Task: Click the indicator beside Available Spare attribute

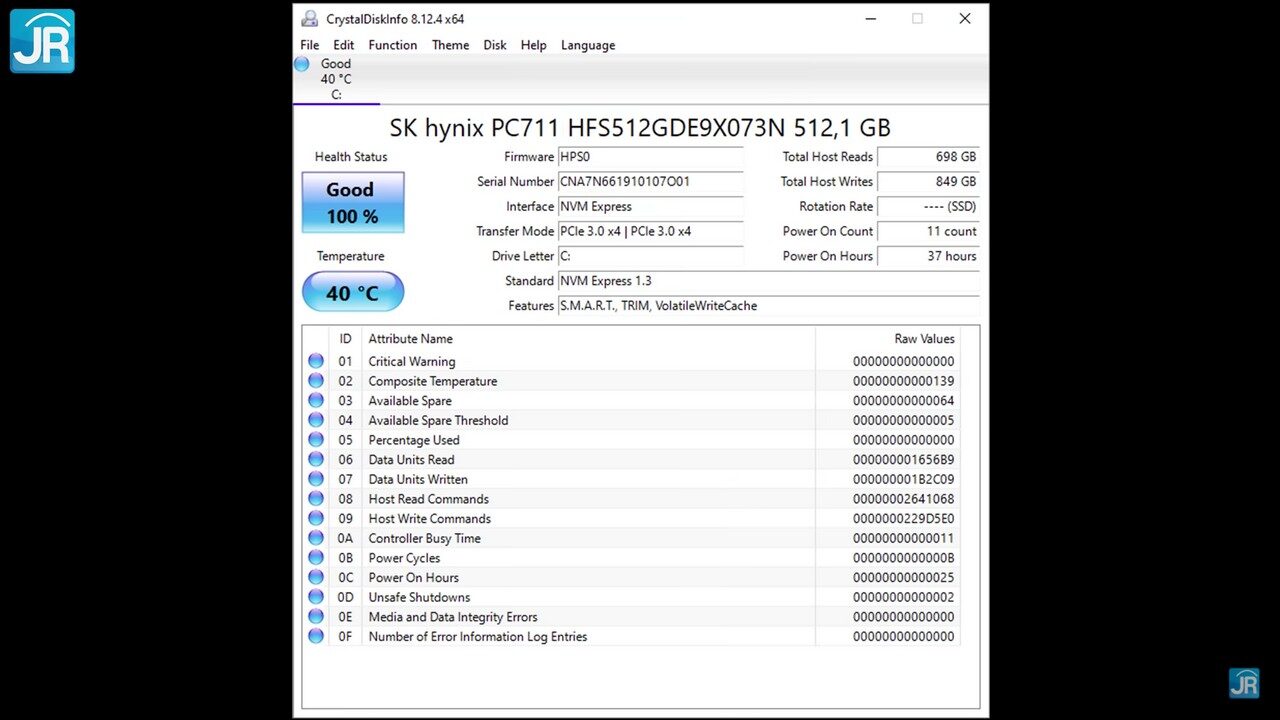Action: pos(316,400)
